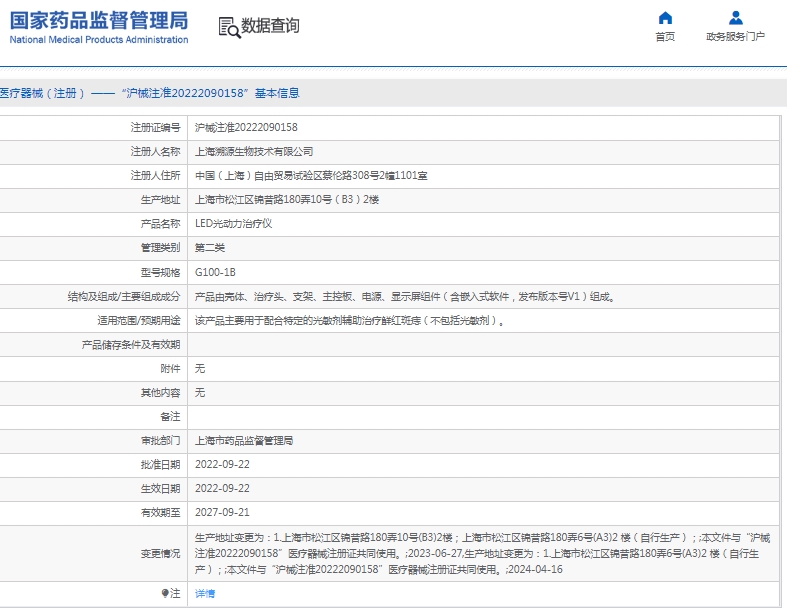
Task: Click the 变更情况 row label
Action: pyautogui.click(x=161, y=553)
